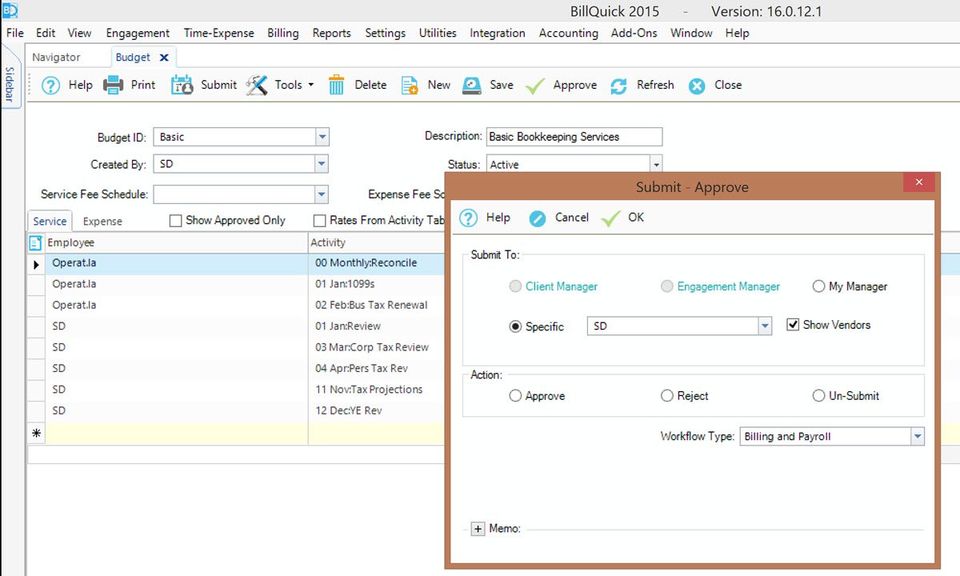This screenshot has height=576, width=960.
Task: Click the new row asterisk selector
Action: pos(36,433)
